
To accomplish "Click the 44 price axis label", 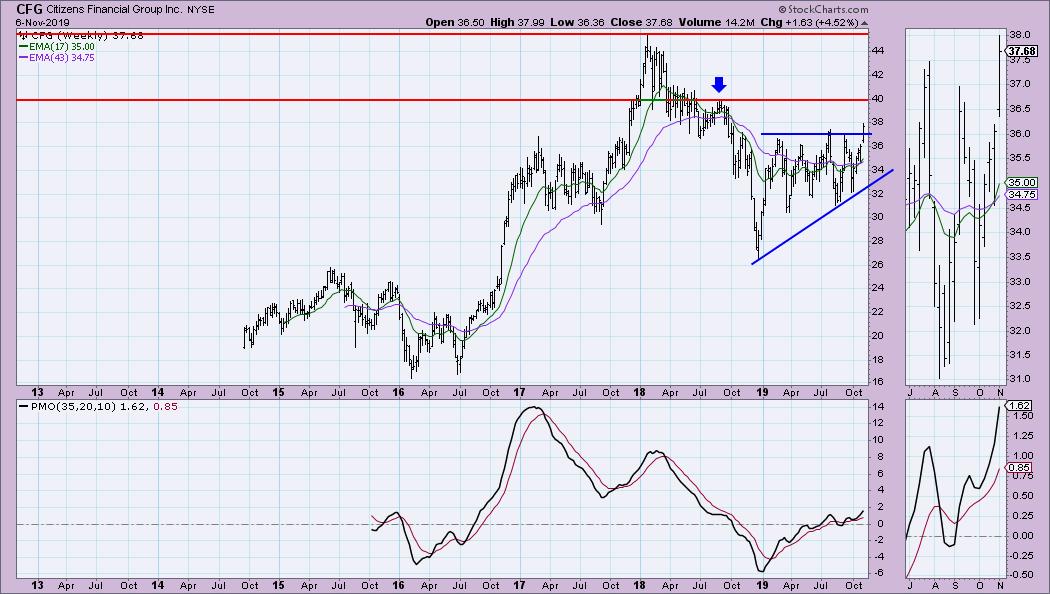I will (877, 51).
